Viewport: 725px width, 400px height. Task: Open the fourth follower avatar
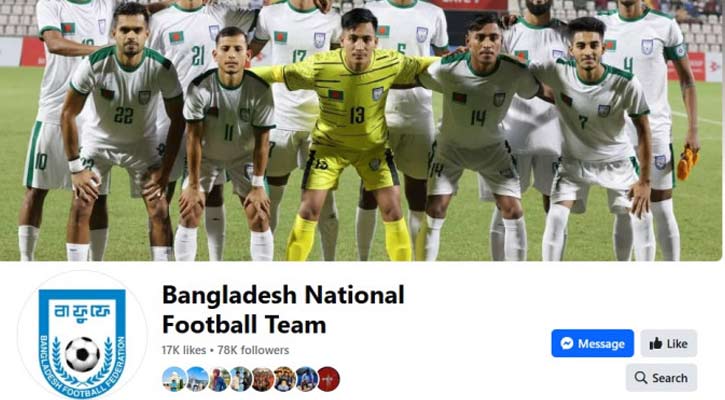point(241,379)
